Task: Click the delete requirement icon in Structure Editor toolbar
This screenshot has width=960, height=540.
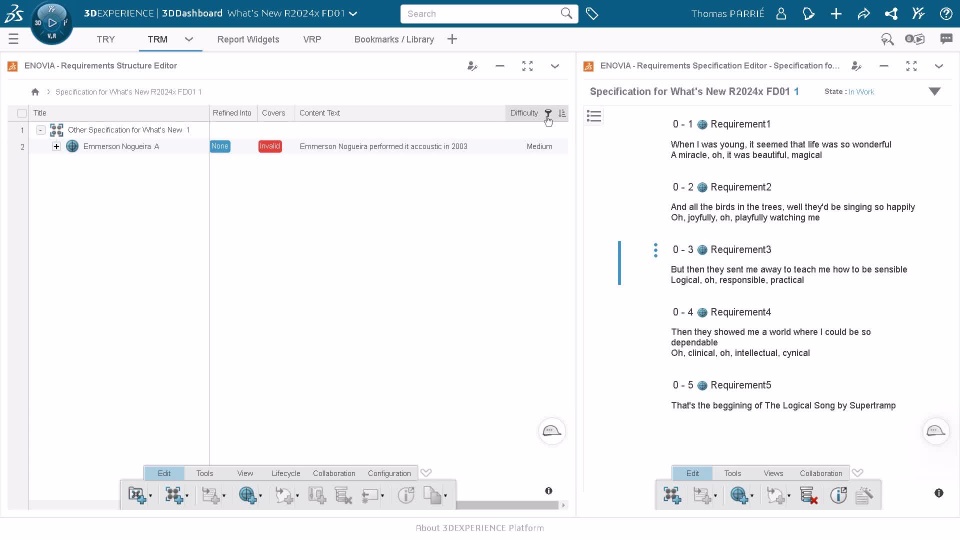Action: [x=343, y=495]
